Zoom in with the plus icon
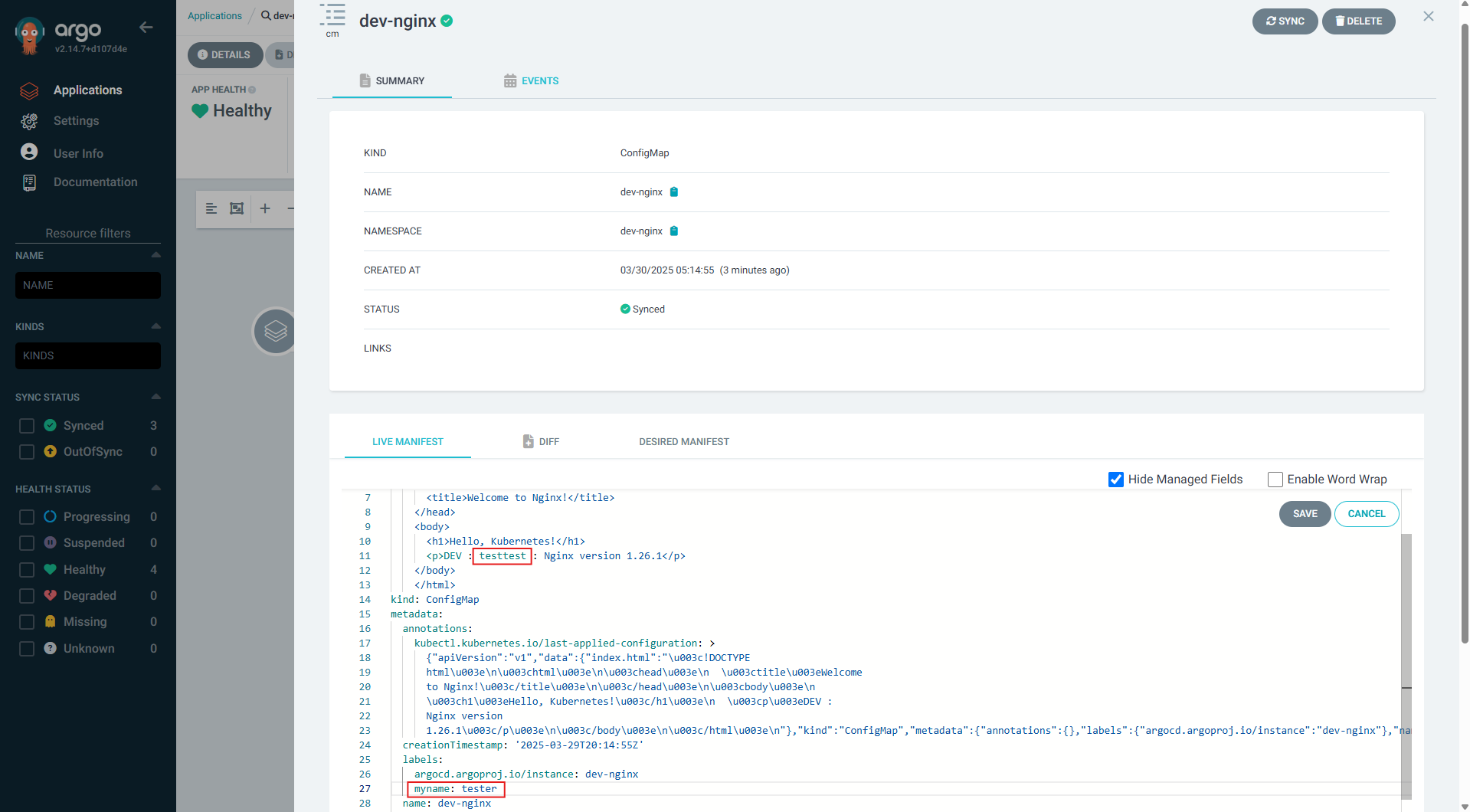 pyautogui.click(x=265, y=208)
